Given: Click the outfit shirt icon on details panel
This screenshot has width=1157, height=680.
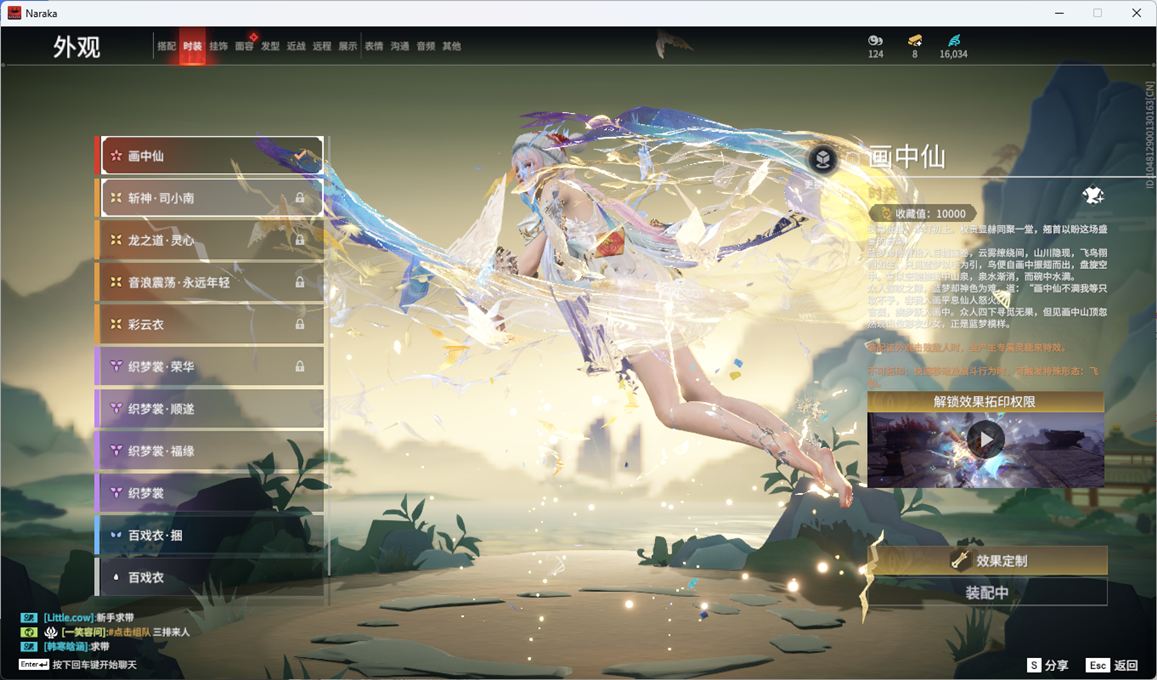Looking at the screenshot, I should [1092, 195].
